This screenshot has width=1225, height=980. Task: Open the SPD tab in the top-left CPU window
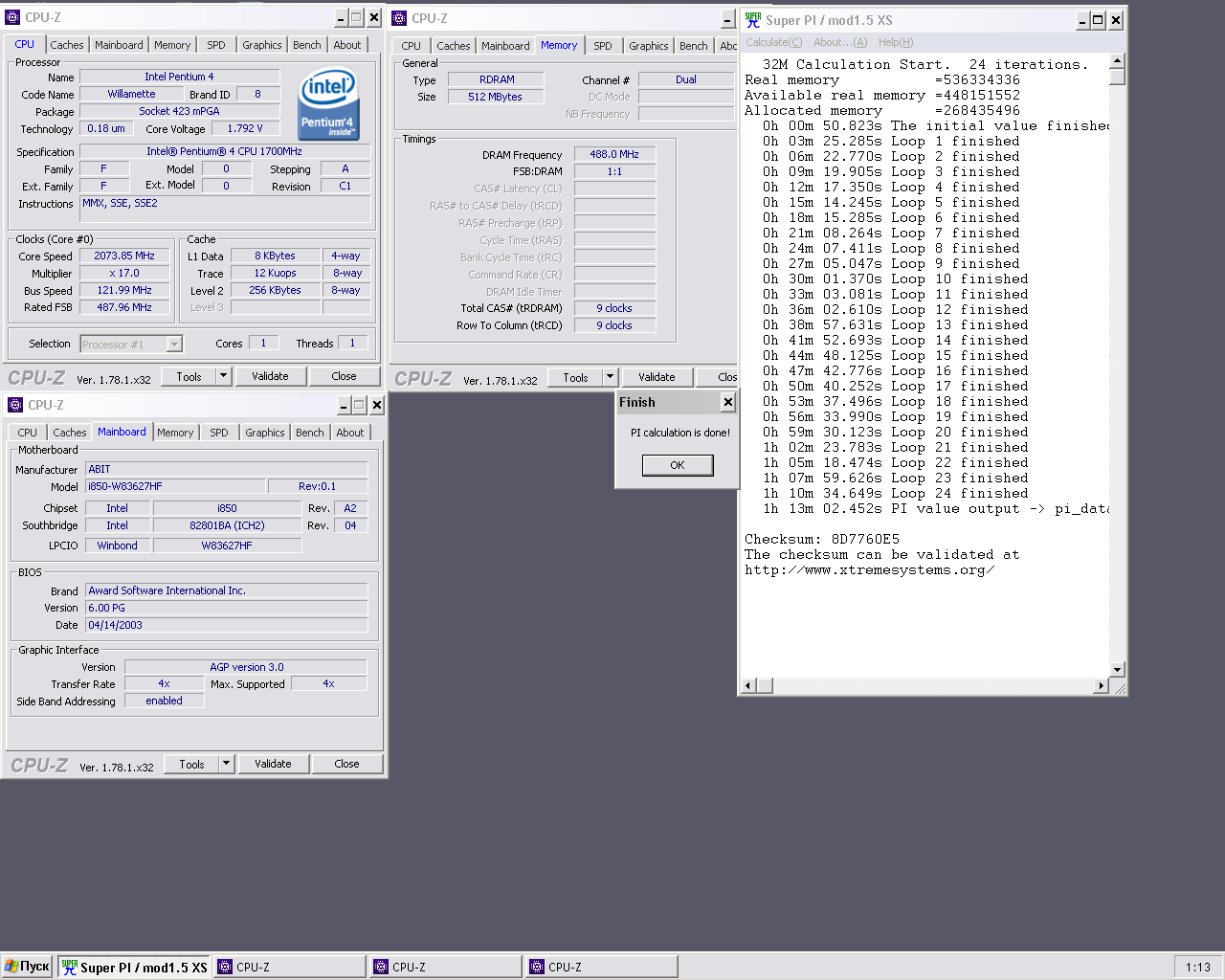coord(216,45)
